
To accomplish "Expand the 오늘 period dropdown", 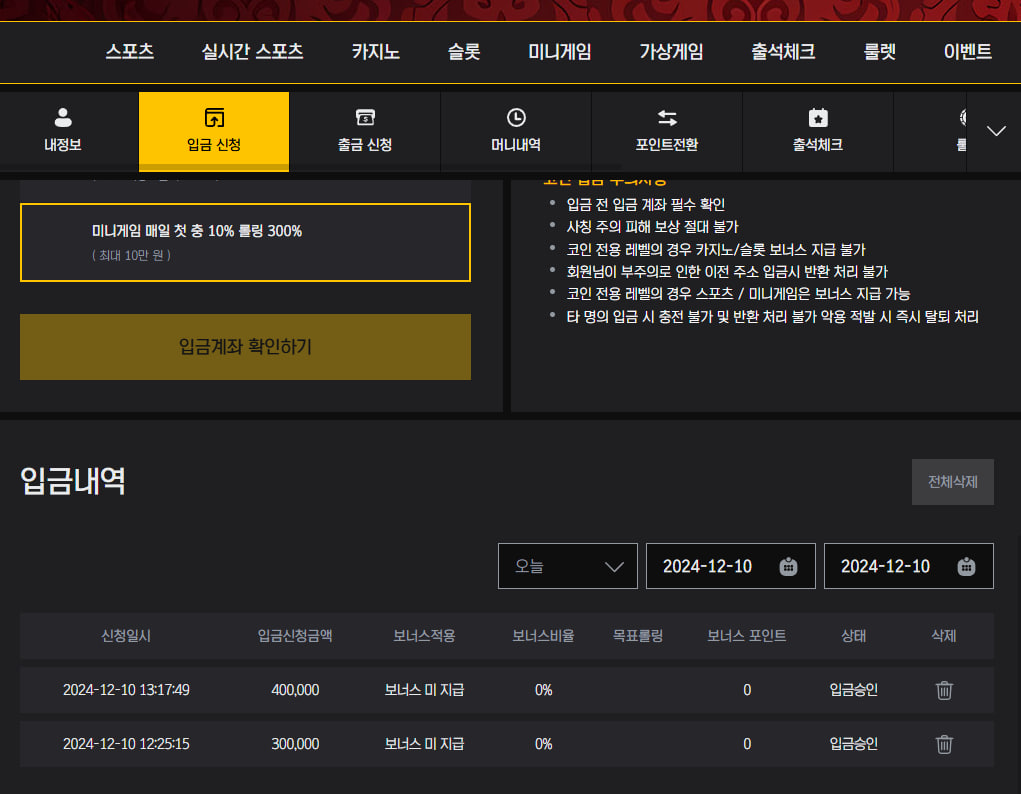I will (567, 566).
